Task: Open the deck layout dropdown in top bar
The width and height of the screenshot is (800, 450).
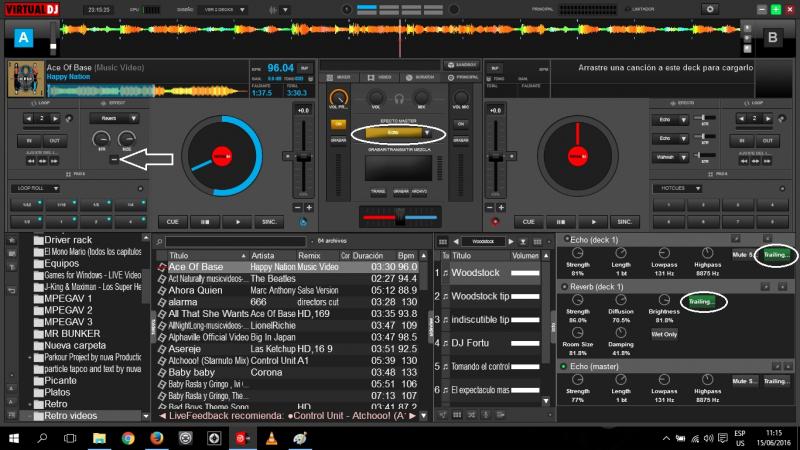Action: [x=223, y=10]
